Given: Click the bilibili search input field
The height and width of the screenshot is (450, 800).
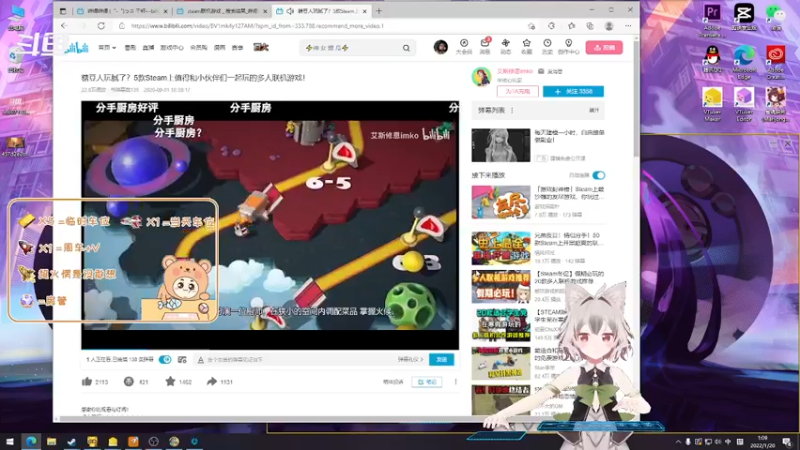Looking at the screenshot, I should point(352,48).
